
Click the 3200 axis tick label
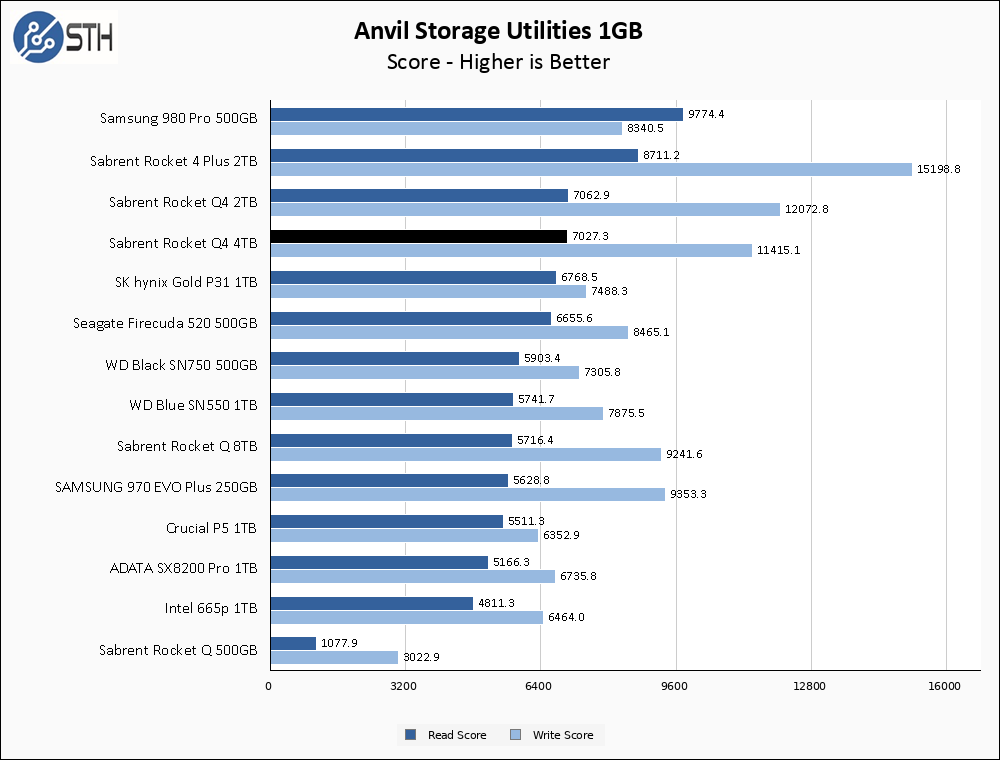pos(403,686)
